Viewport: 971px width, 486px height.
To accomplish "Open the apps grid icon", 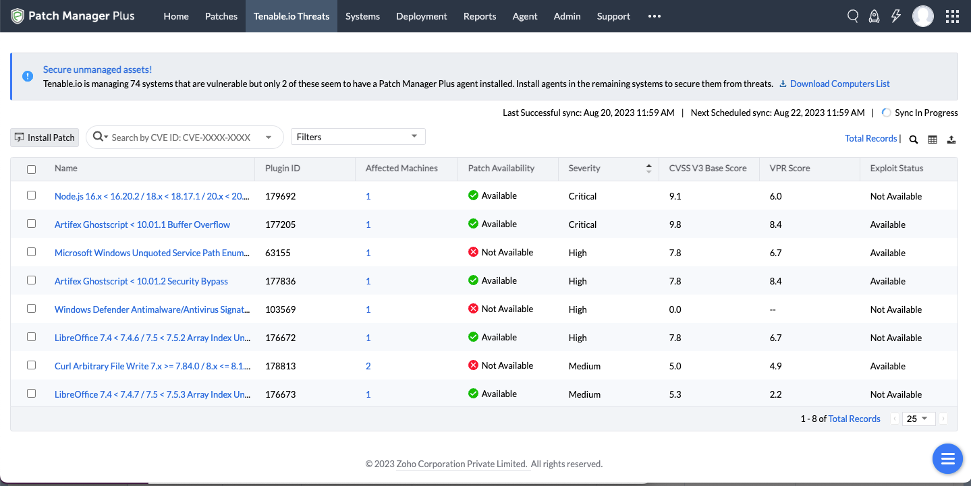I will click(952, 16).
